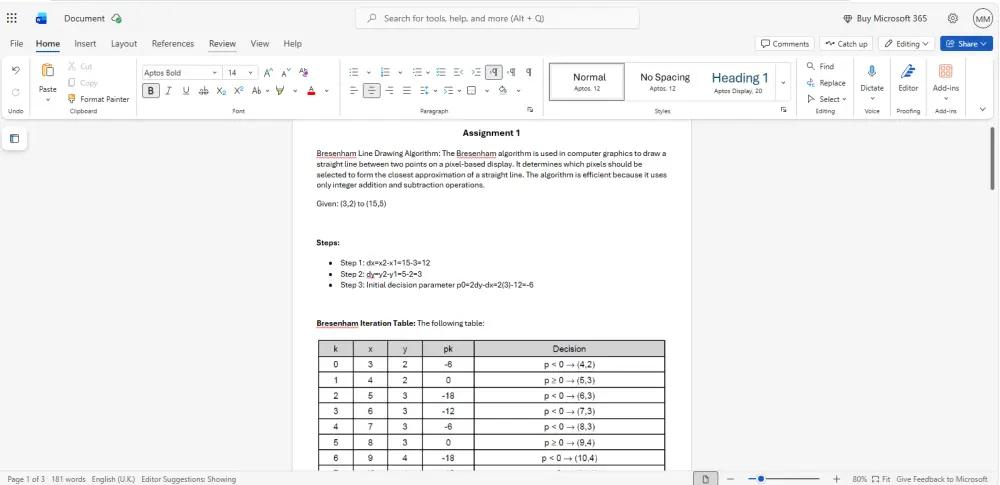Click the search box for tools and help
Image resolution: width=1000 pixels, height=485 pixels.
click(497, 19)
